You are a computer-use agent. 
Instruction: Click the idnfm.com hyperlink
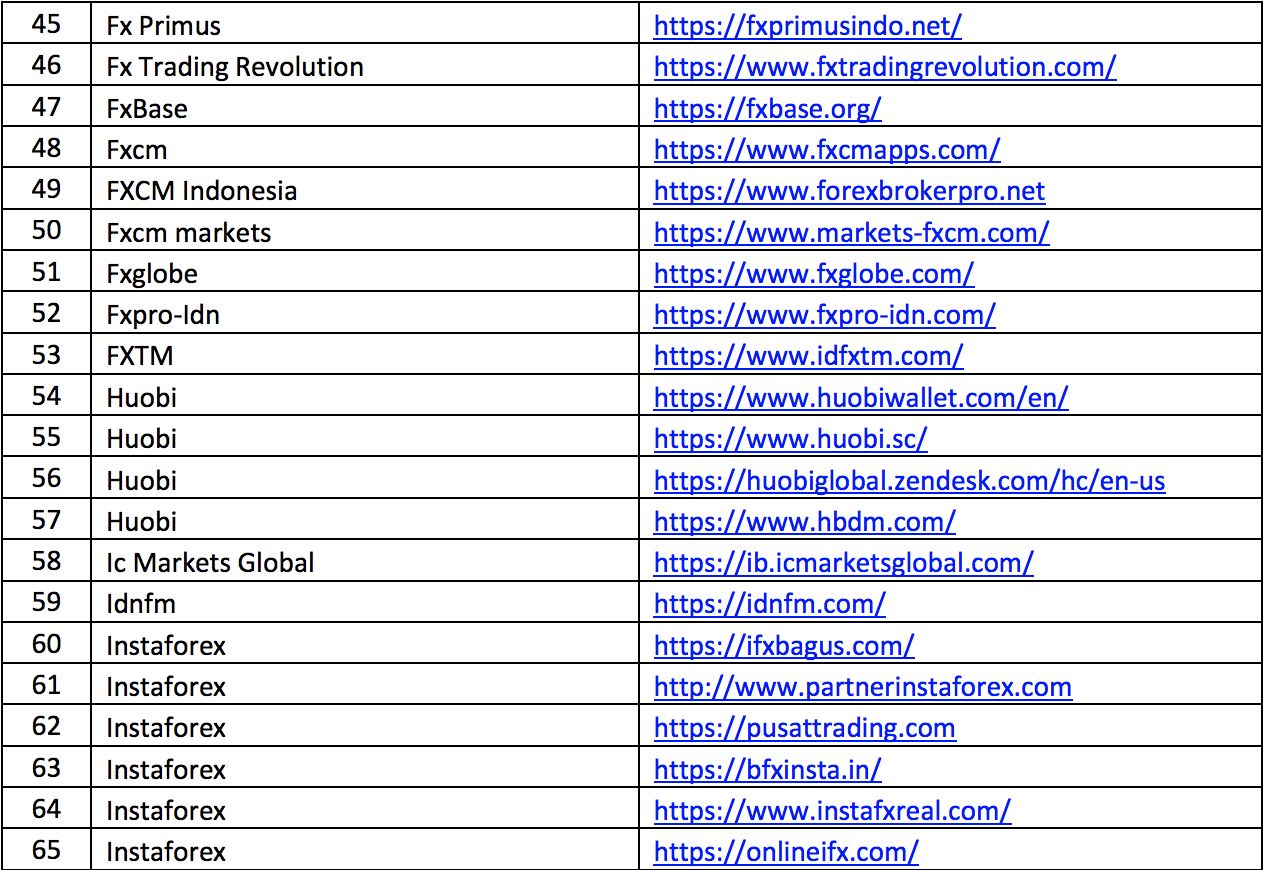pos(770,604)
